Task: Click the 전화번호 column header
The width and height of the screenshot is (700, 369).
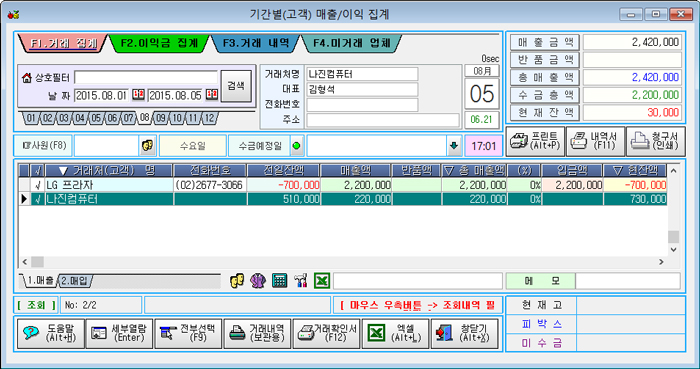Action: coord(210,170)
